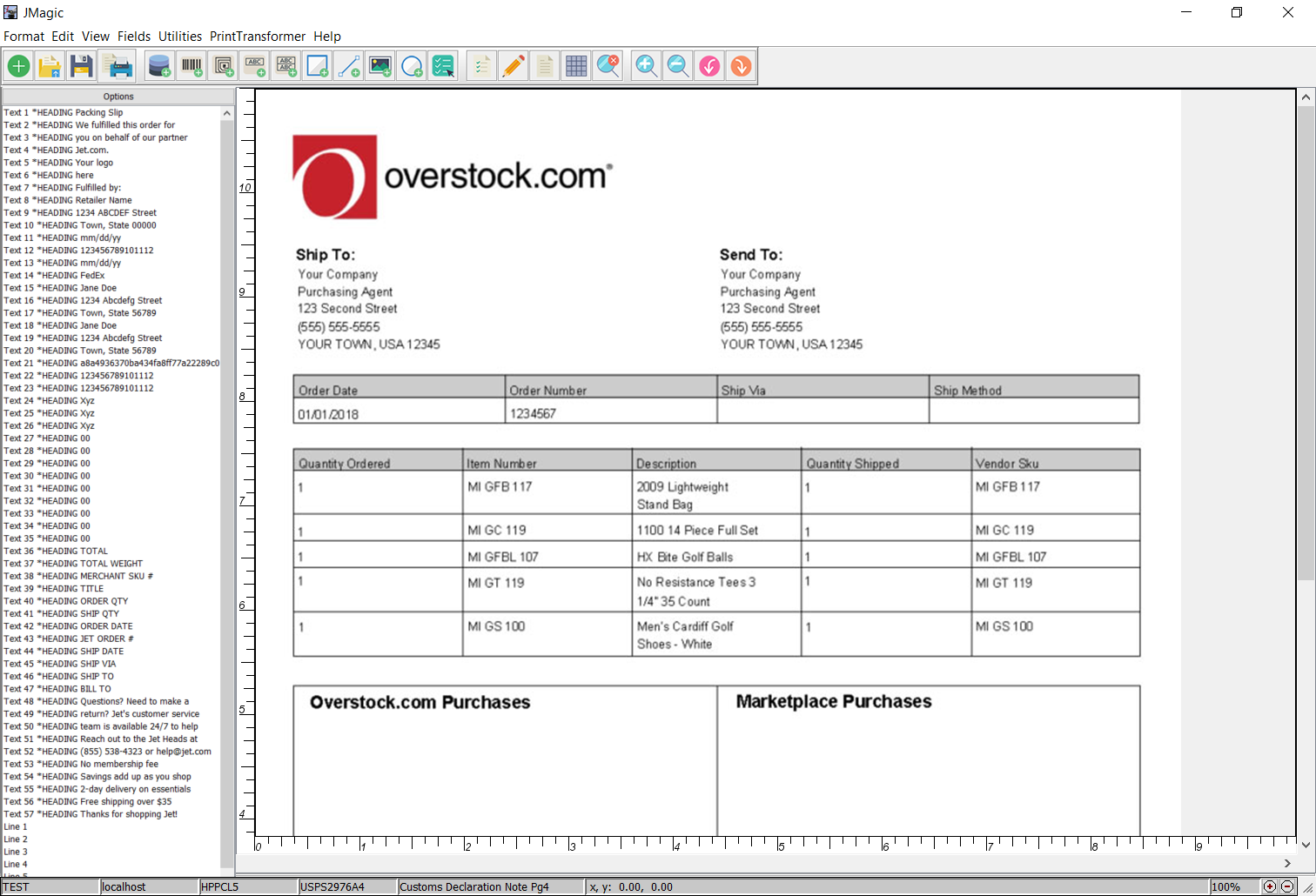Viewport: 1316px width, 896px height.
Task: Add multi-line ABC text block icon
Action: coord(285,66)
